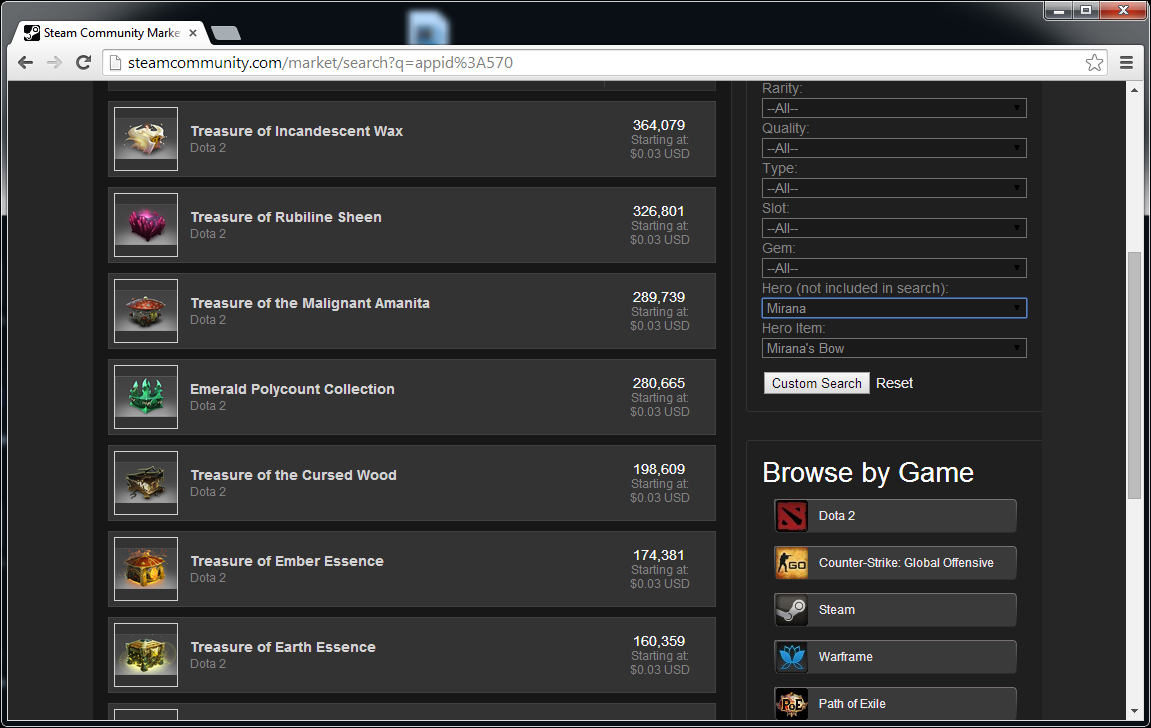This screenshot has height=728, width=1151.
Task: Reload the page with the refresh icon
Action: pos(84,63)
